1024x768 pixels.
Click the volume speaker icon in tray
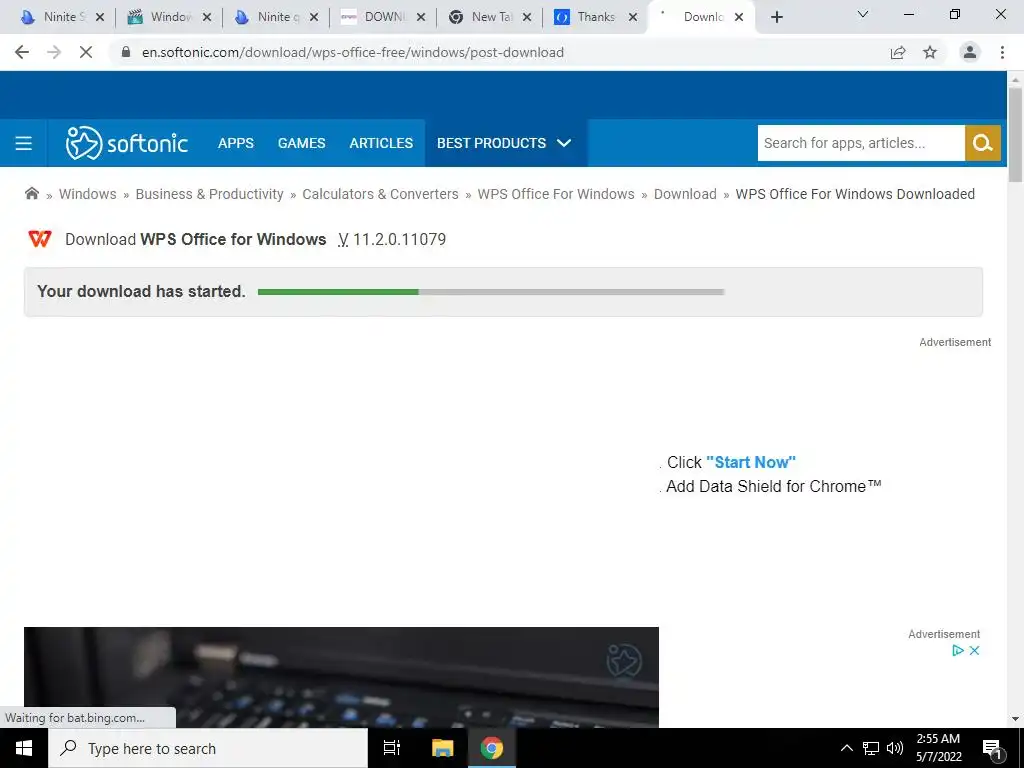(x=895, y=748)
